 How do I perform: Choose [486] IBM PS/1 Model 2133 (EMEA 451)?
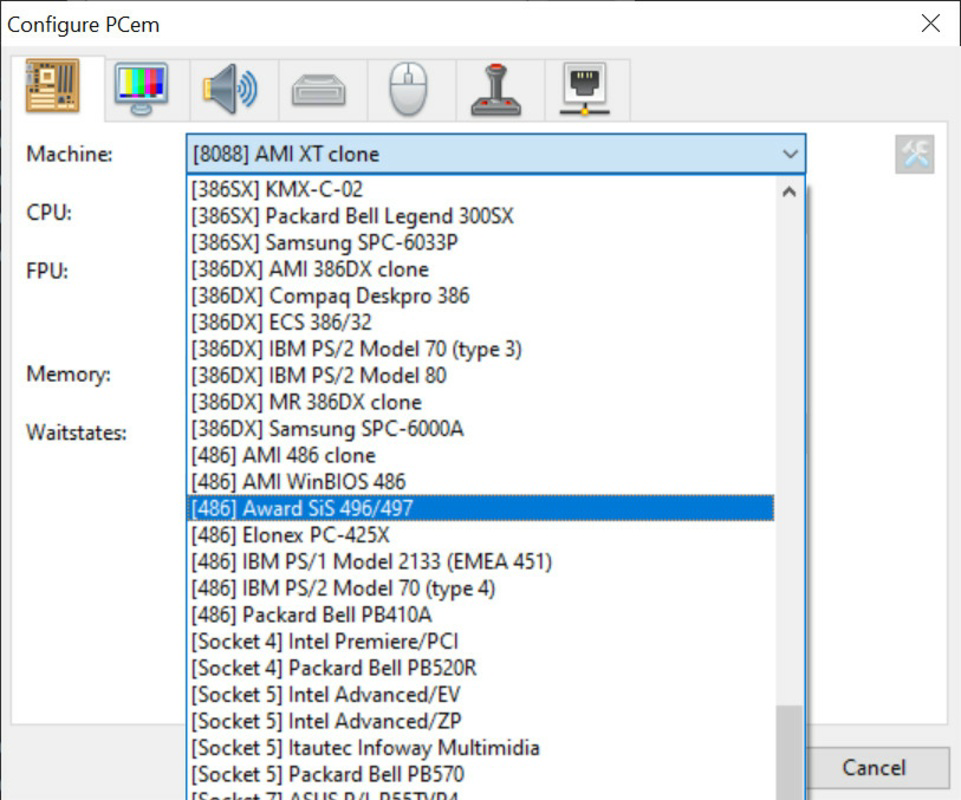480,562
